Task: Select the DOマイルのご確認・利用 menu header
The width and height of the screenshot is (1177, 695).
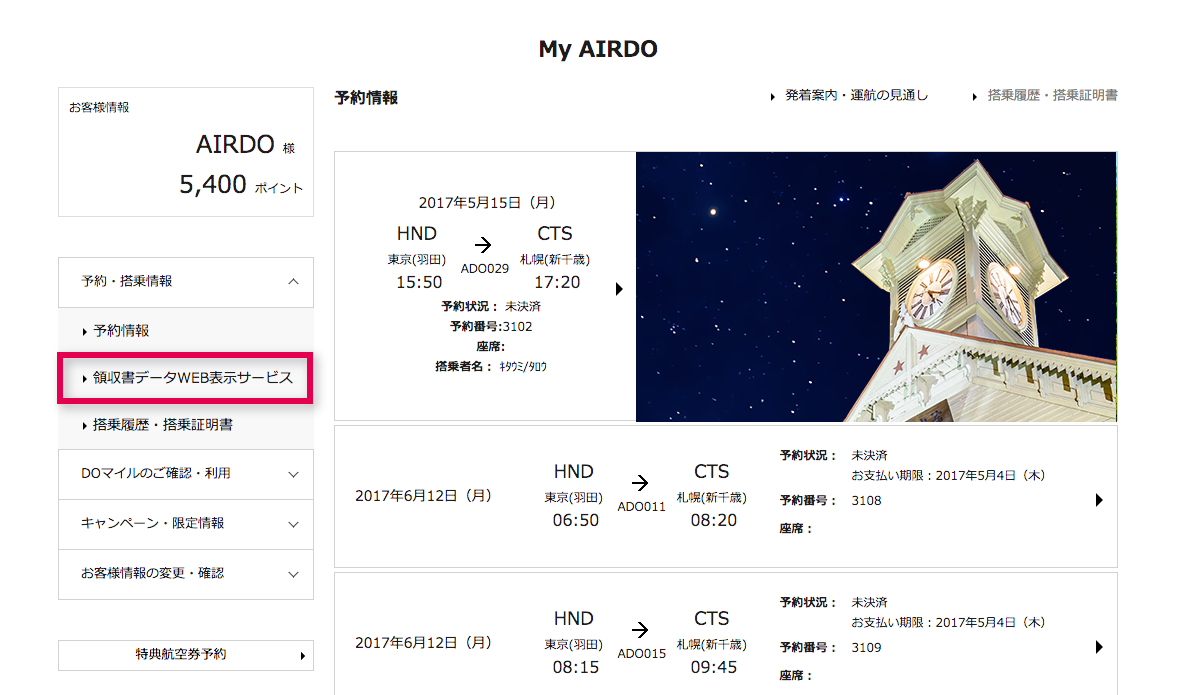Action: [185, 474]
